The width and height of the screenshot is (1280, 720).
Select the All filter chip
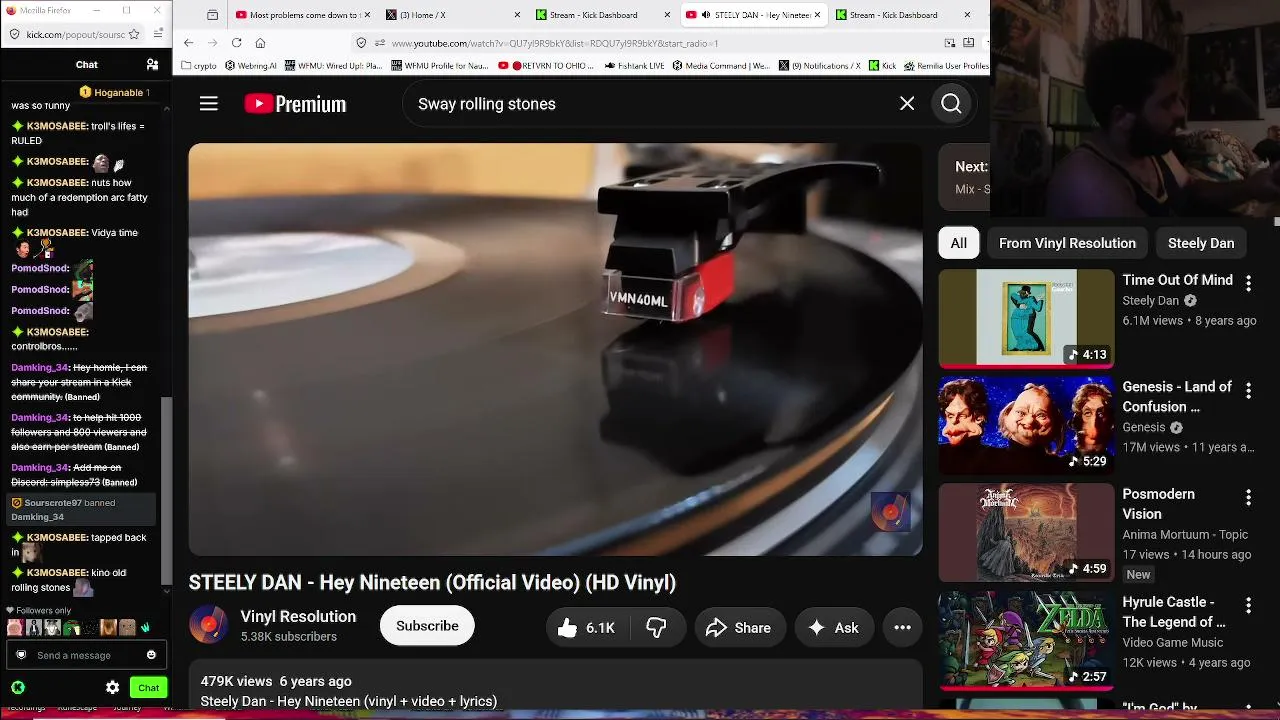tap(958, 243)
